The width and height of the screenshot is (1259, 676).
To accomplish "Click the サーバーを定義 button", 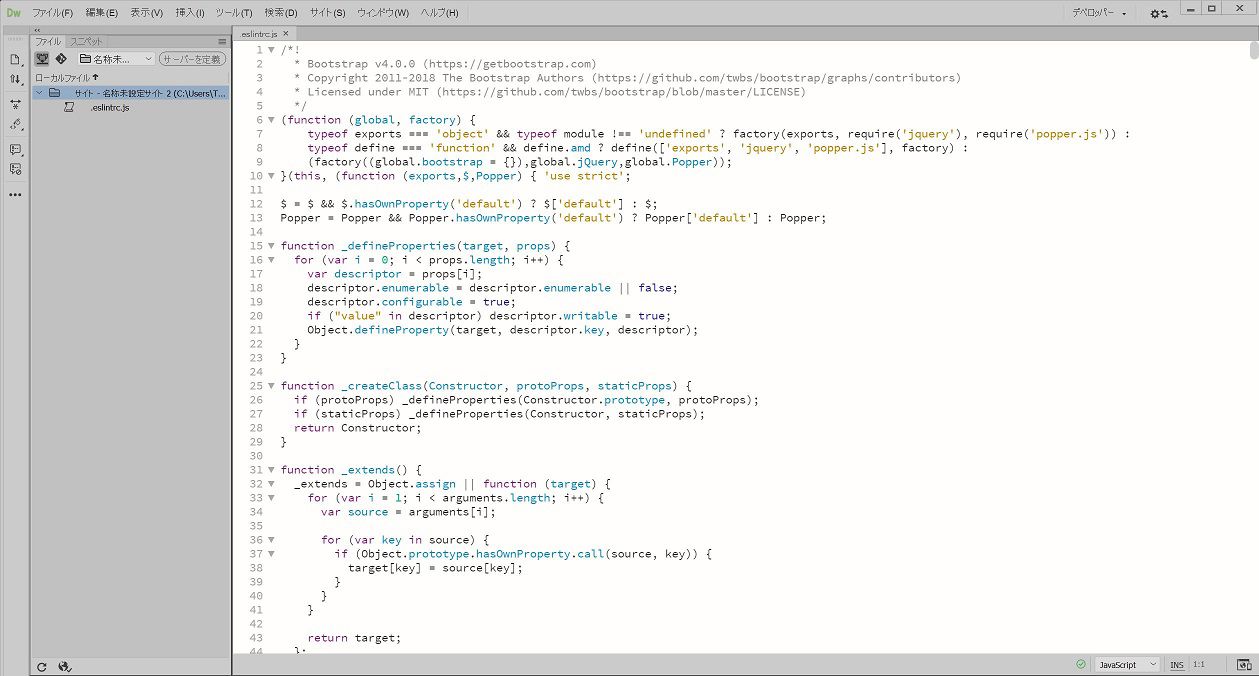I will coord(193,59).
